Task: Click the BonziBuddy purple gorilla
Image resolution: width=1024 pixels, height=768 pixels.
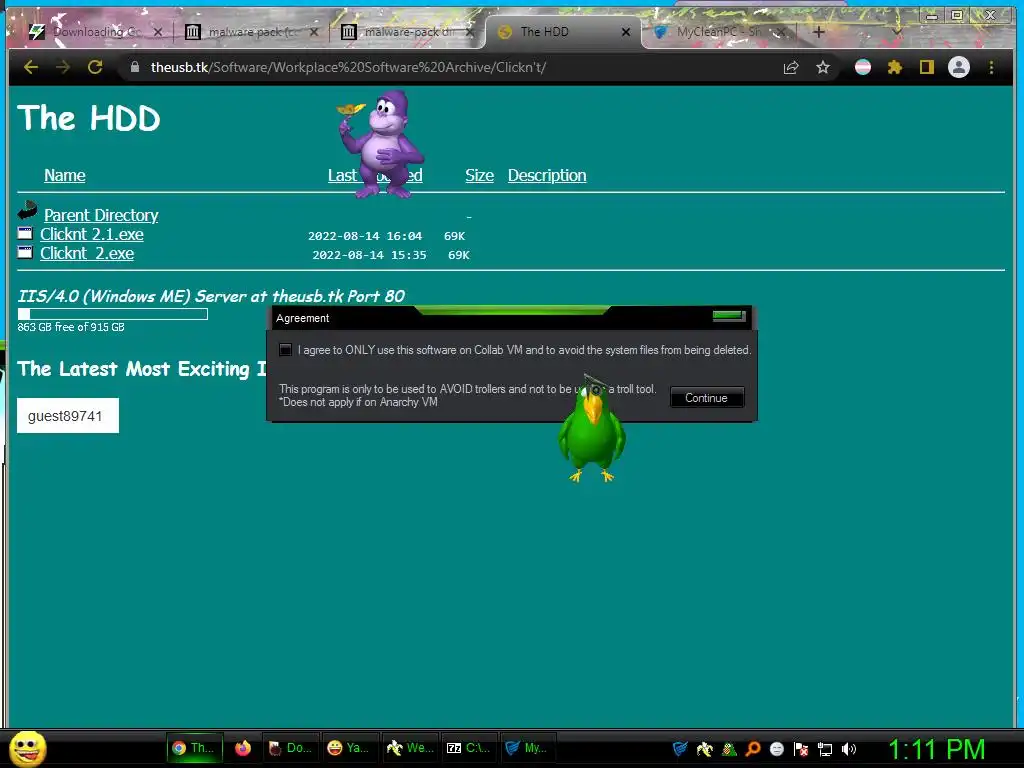Action: pyautogui.click(x=382, y=144)
